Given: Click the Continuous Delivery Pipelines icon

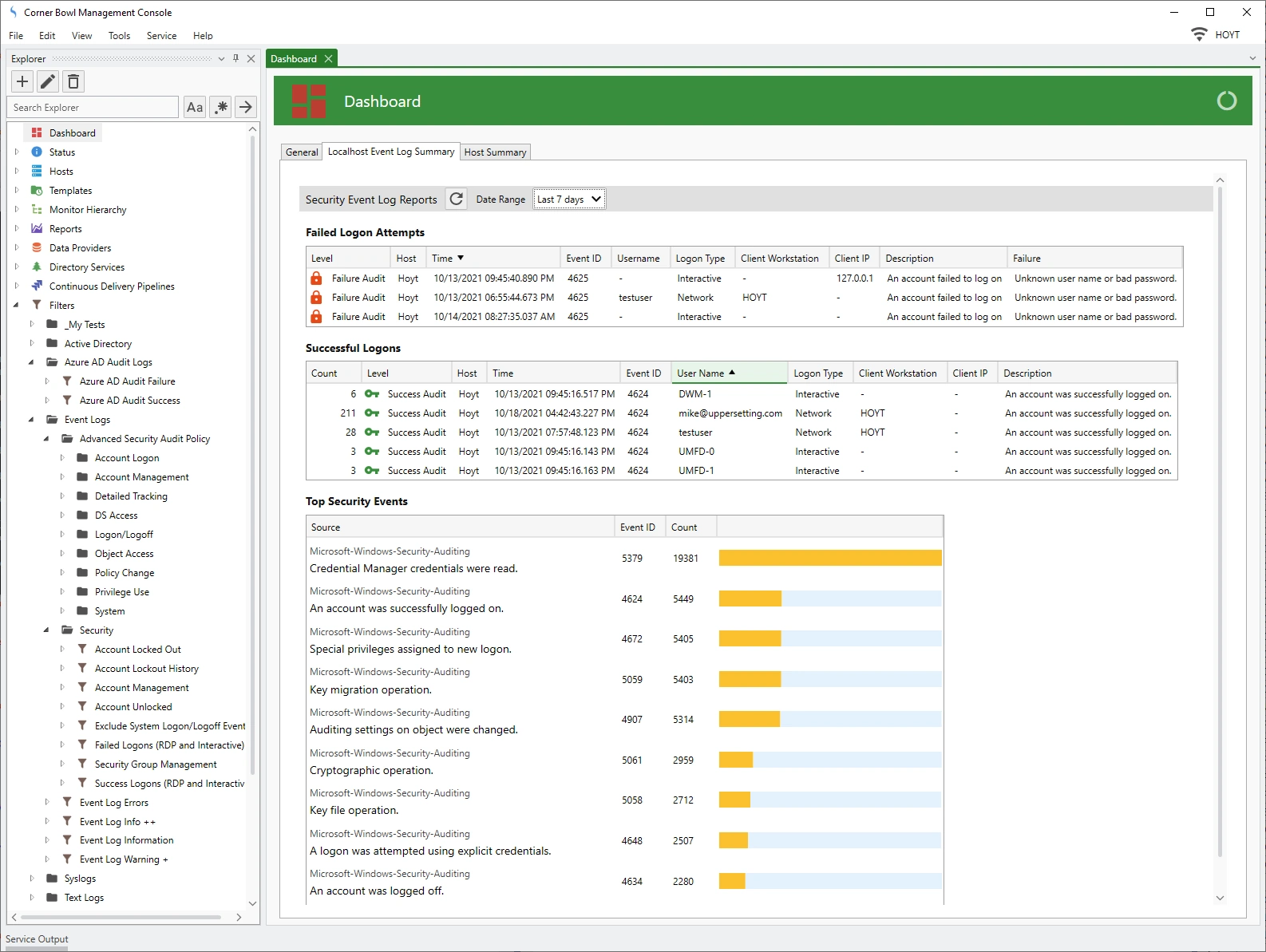Looking at the screenshot, I should (37, 286).
